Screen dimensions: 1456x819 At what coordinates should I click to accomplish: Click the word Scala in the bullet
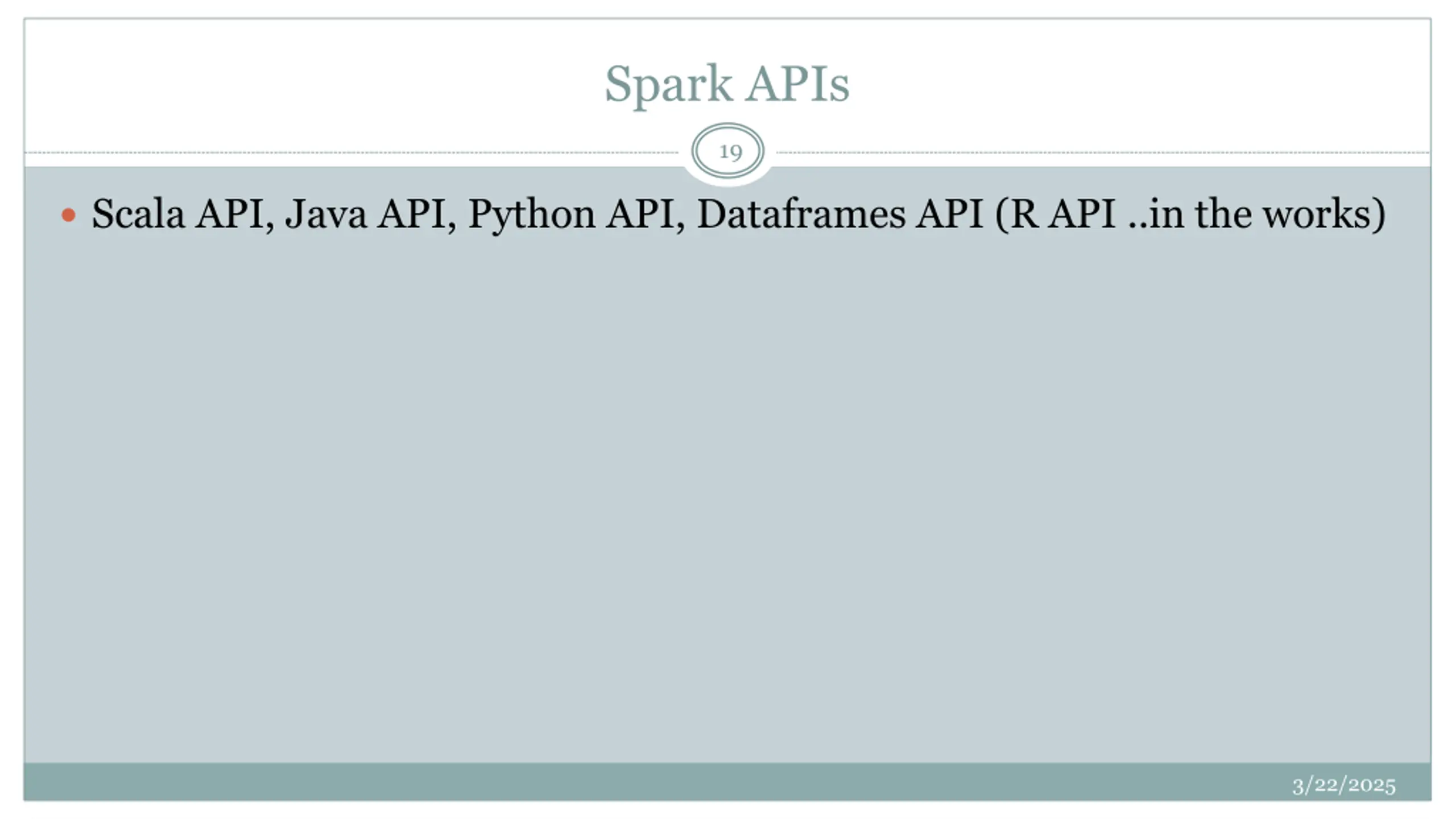coord(138,214)
